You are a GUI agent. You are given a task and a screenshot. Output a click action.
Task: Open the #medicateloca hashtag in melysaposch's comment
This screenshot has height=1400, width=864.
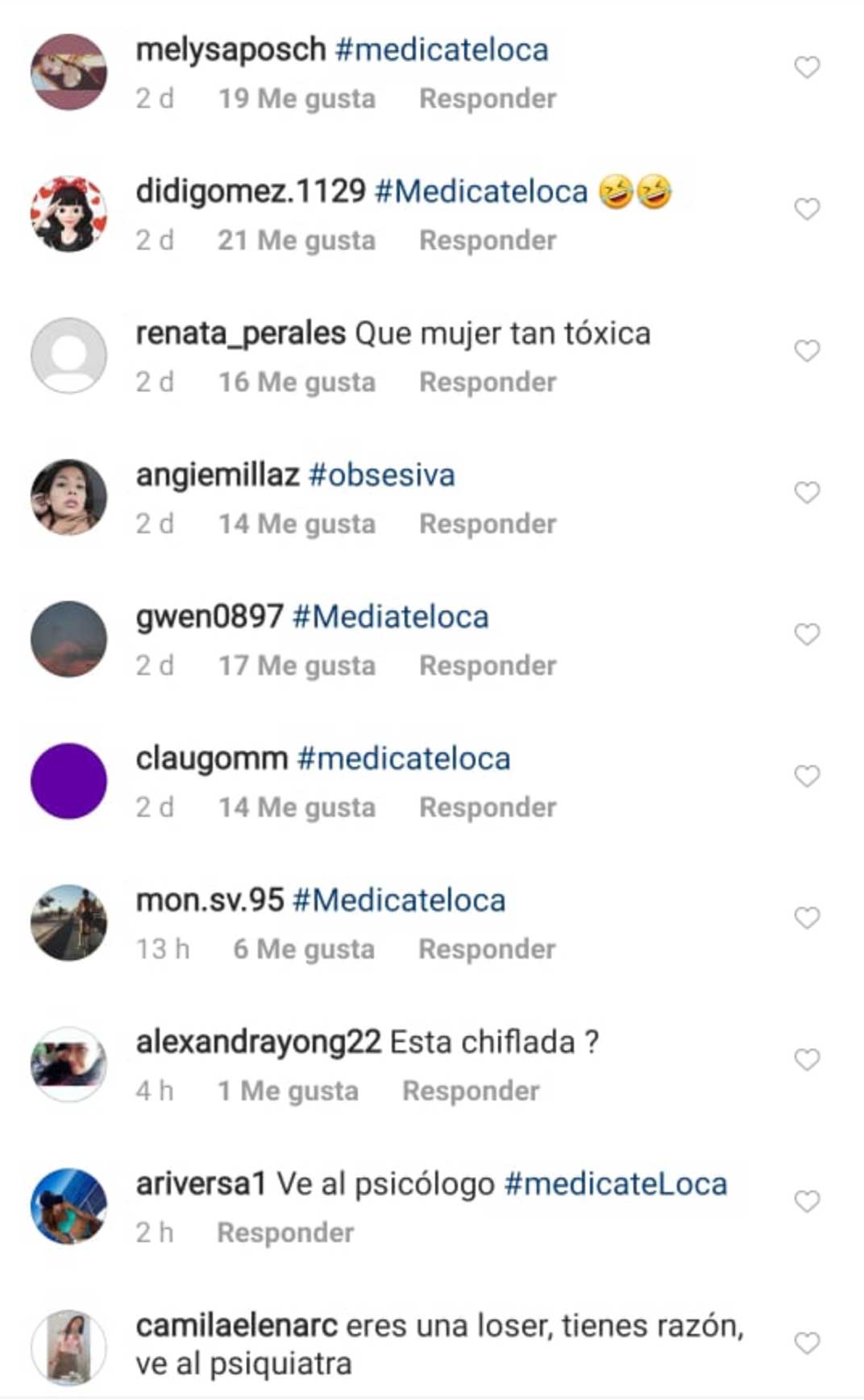(x=442, y=50)
